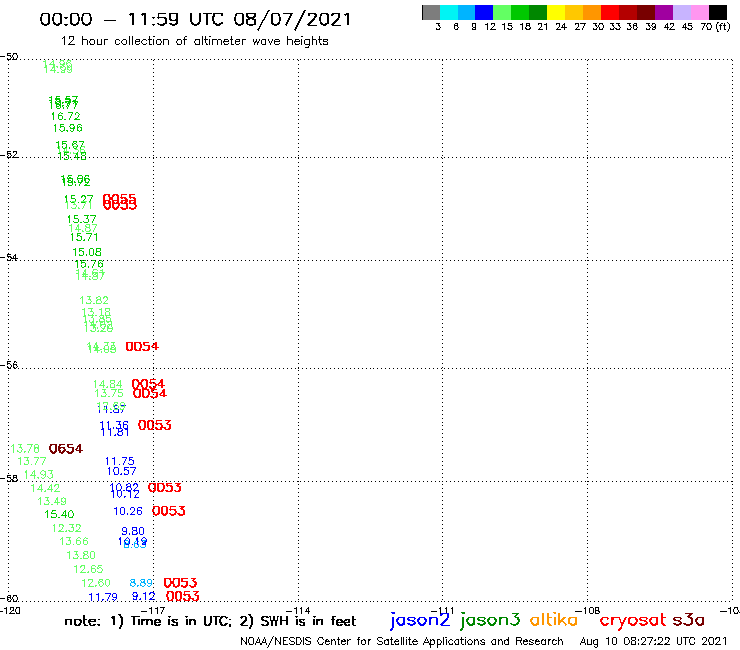Viewport: 740px width, 650px height.
Task: Click the red '0053' label beside 11.36
Action: 155,425
